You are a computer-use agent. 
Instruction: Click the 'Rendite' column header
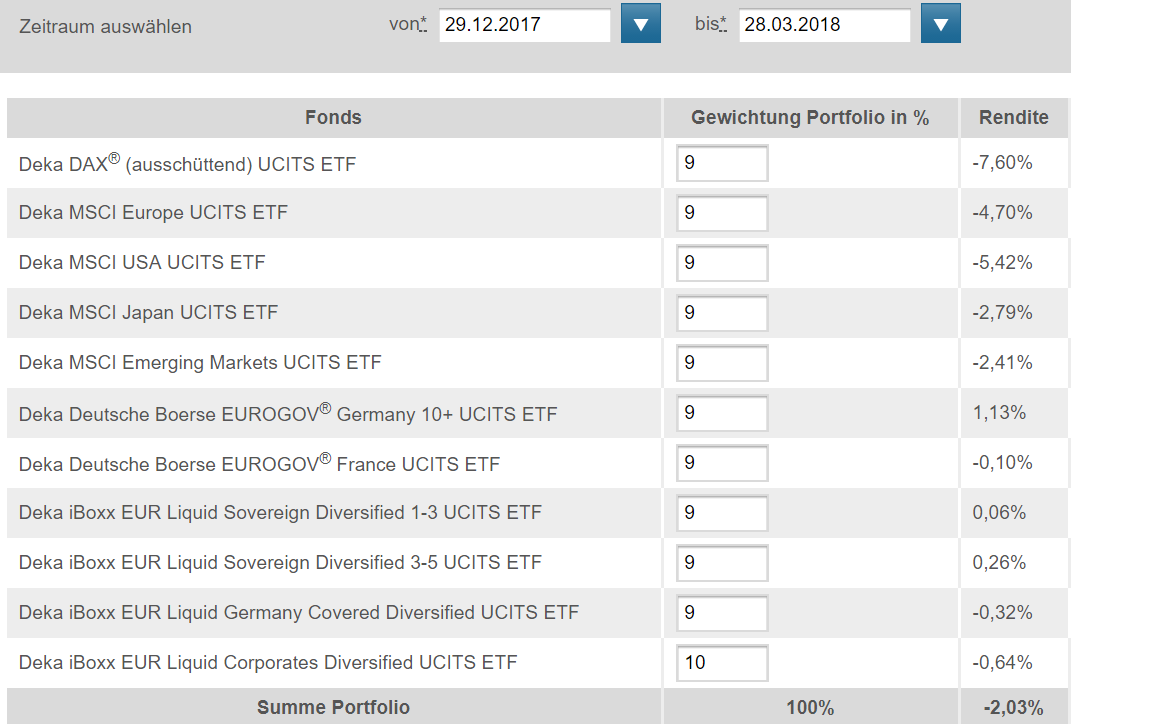(x=1014, y=118)
